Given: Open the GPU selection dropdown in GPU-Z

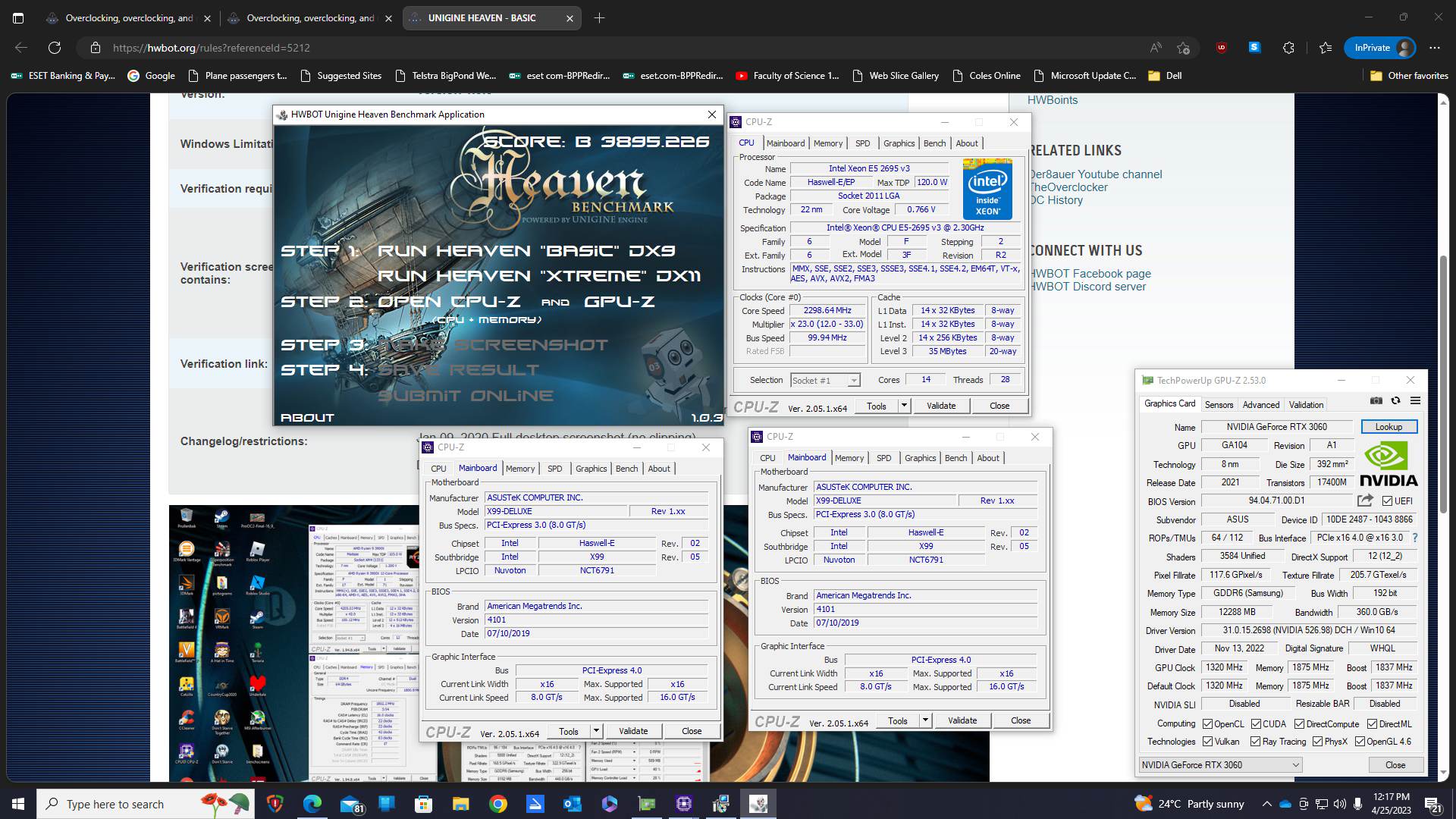Looking at the screenshot, I should pos(1220,764).
